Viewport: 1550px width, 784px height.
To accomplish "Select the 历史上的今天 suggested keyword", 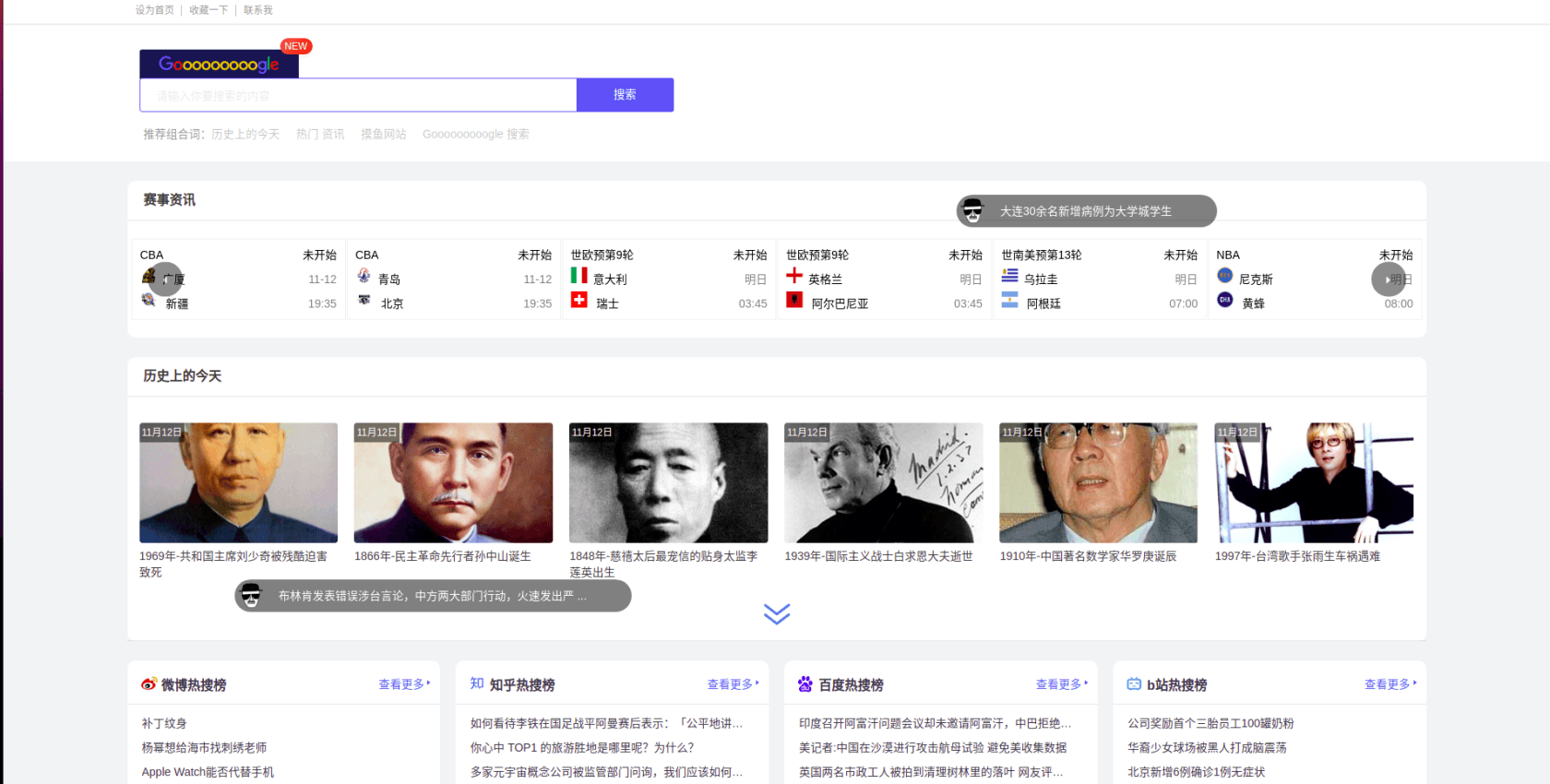I will 245,134.
